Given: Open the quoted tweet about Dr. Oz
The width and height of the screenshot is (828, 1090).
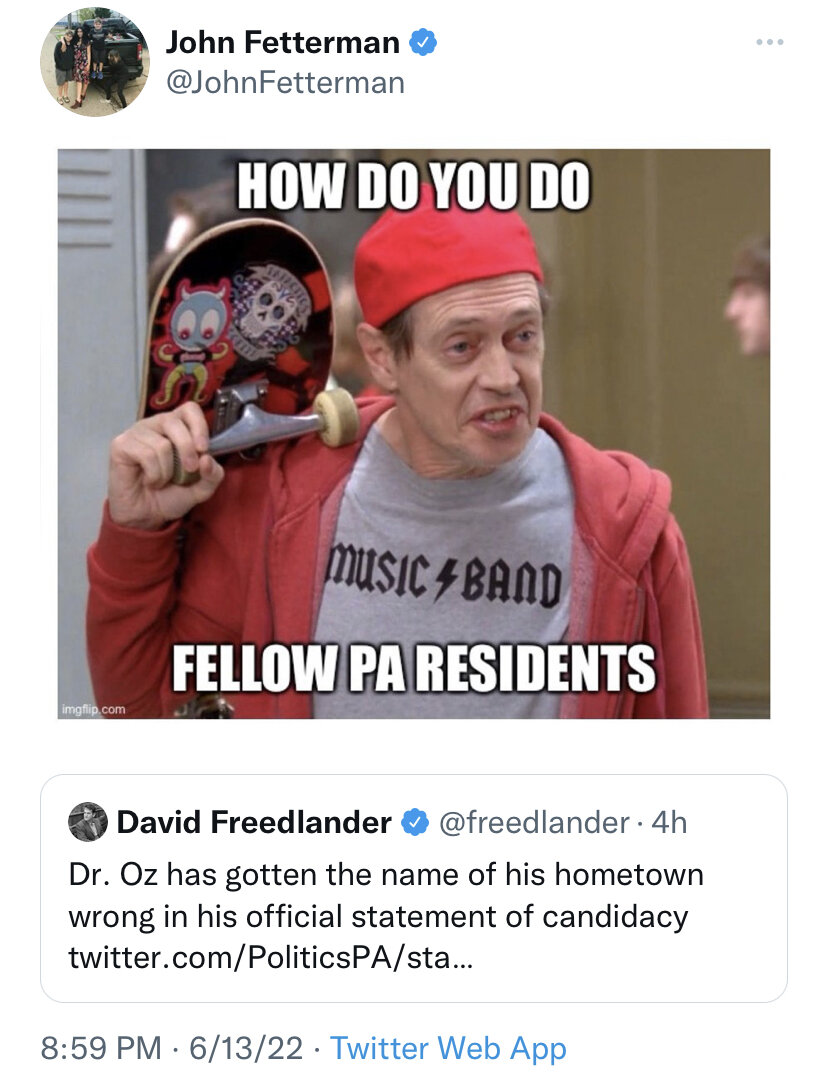Looking at the screenshot, I should (x=414, y=888).
